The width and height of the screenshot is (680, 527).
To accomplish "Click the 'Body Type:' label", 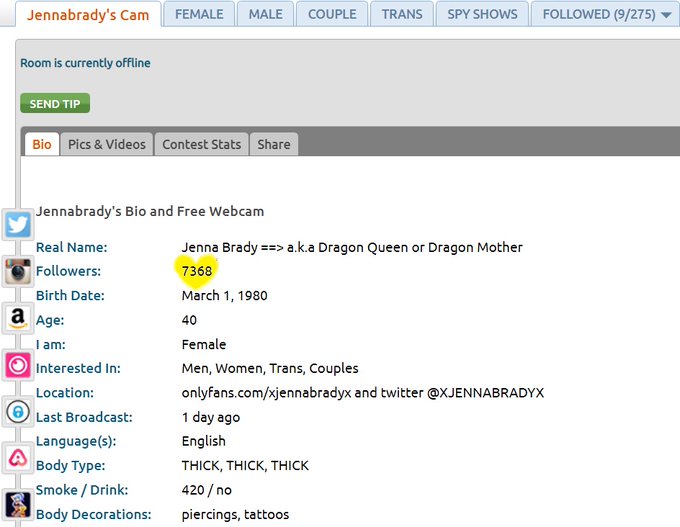I will pyautogui.click(x=71, y=465).
